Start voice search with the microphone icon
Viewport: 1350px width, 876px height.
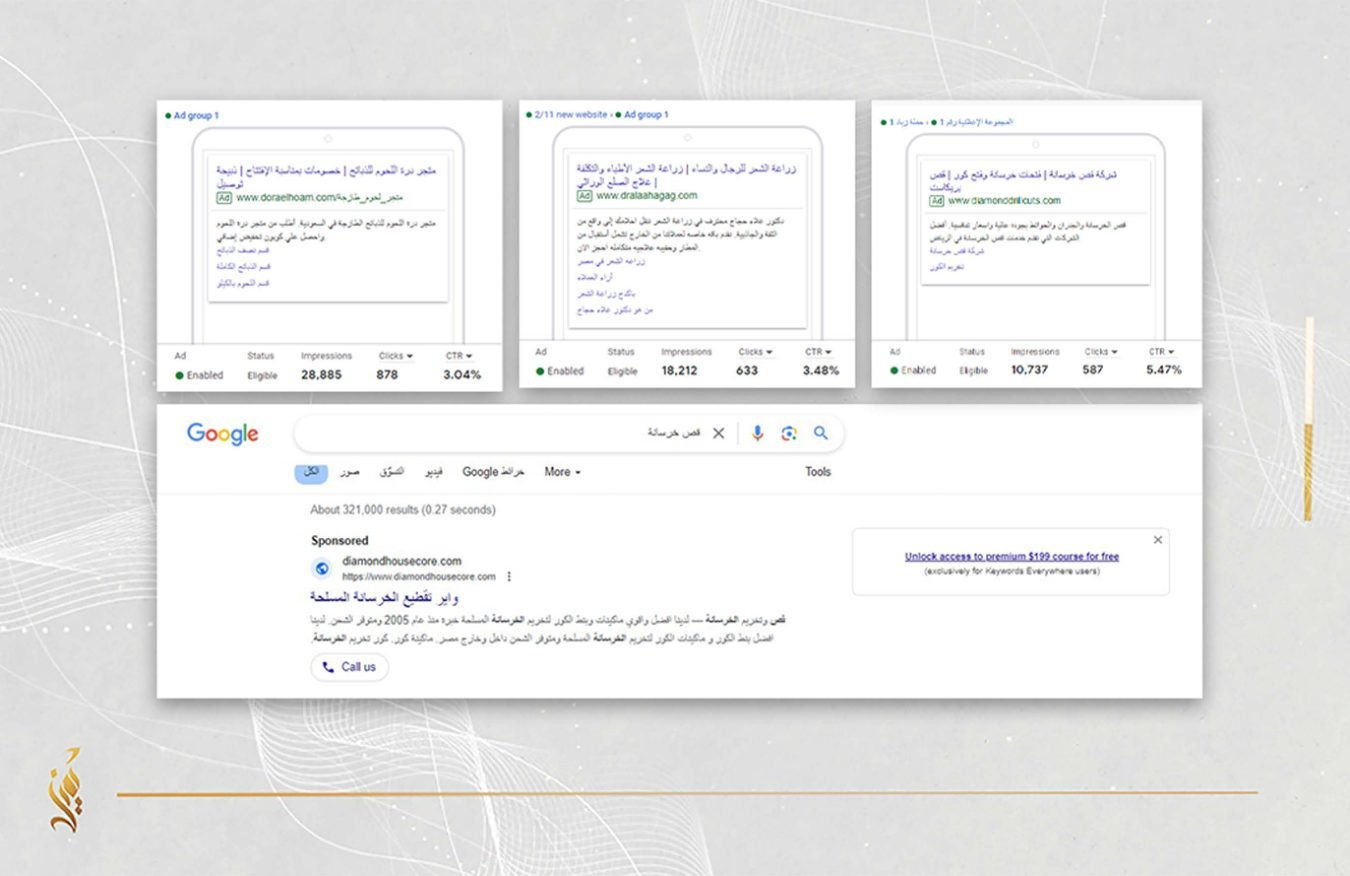757,433
